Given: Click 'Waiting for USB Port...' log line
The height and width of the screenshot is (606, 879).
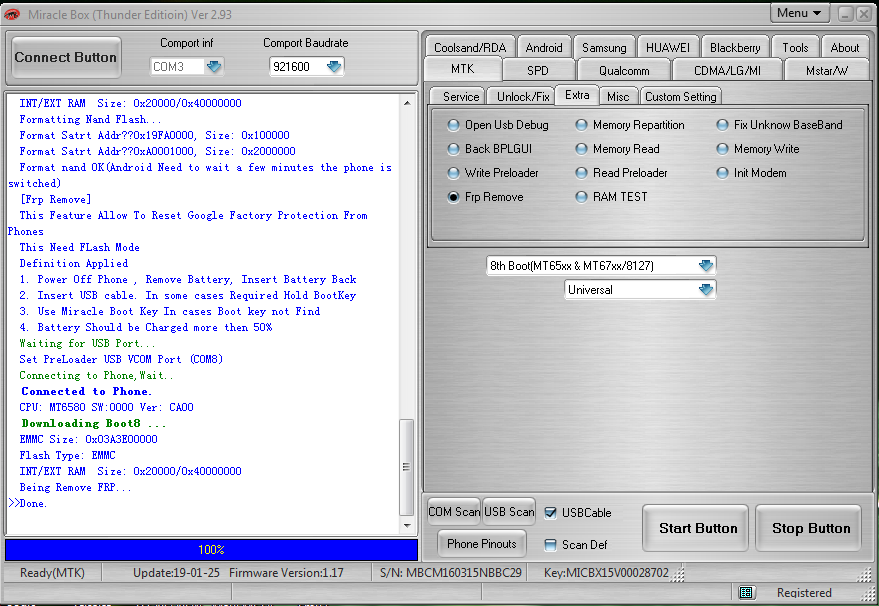Looking at the screenshot, I should tap(87, 344).
